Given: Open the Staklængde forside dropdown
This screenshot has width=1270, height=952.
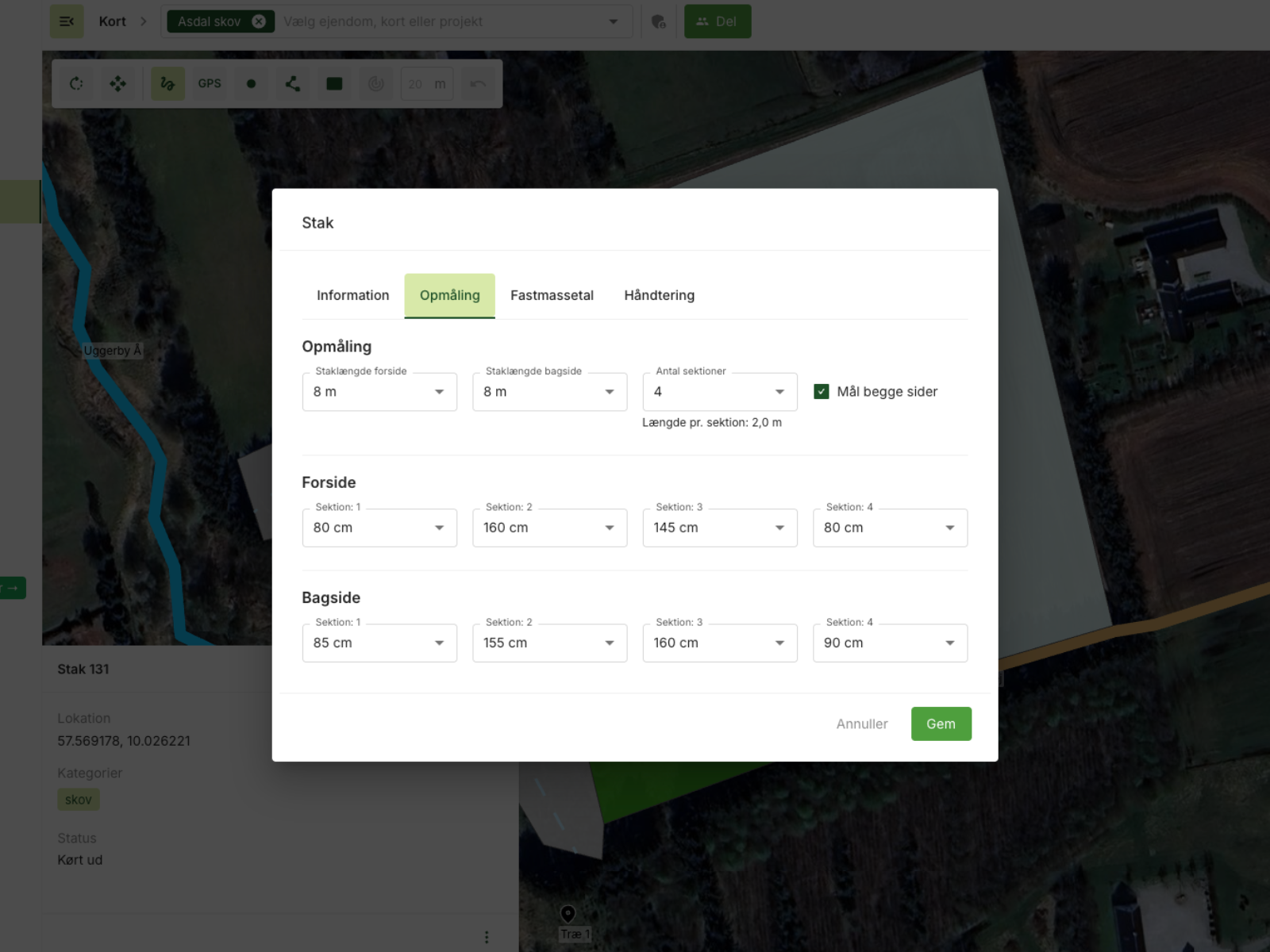Looking at the screenshot, I should [379, 392].
